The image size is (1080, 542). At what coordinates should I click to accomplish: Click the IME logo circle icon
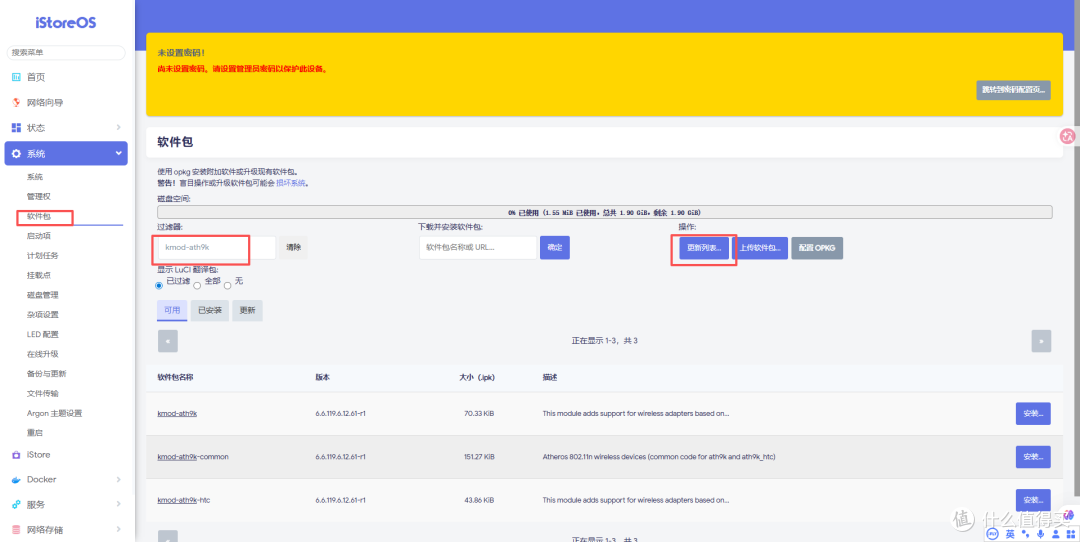click(x=993, y=534)
